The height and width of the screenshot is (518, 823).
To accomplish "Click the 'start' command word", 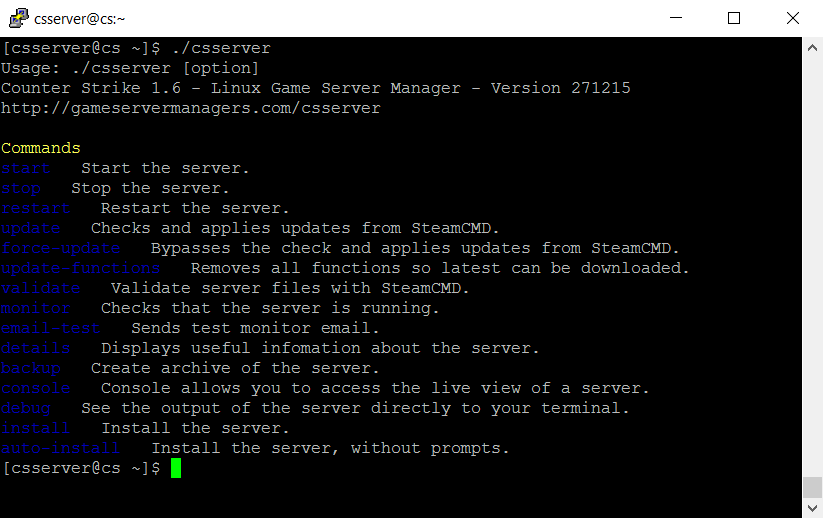I will click(x=25, y=168).
